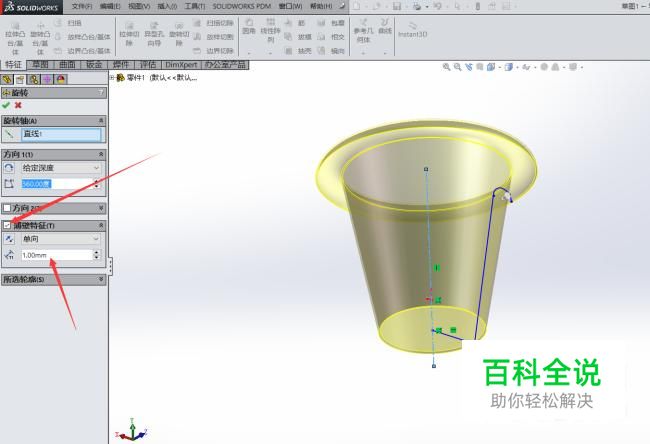Cancel the revolve with red X
This screenshot has height=444, width=650.
pos(18,105)
